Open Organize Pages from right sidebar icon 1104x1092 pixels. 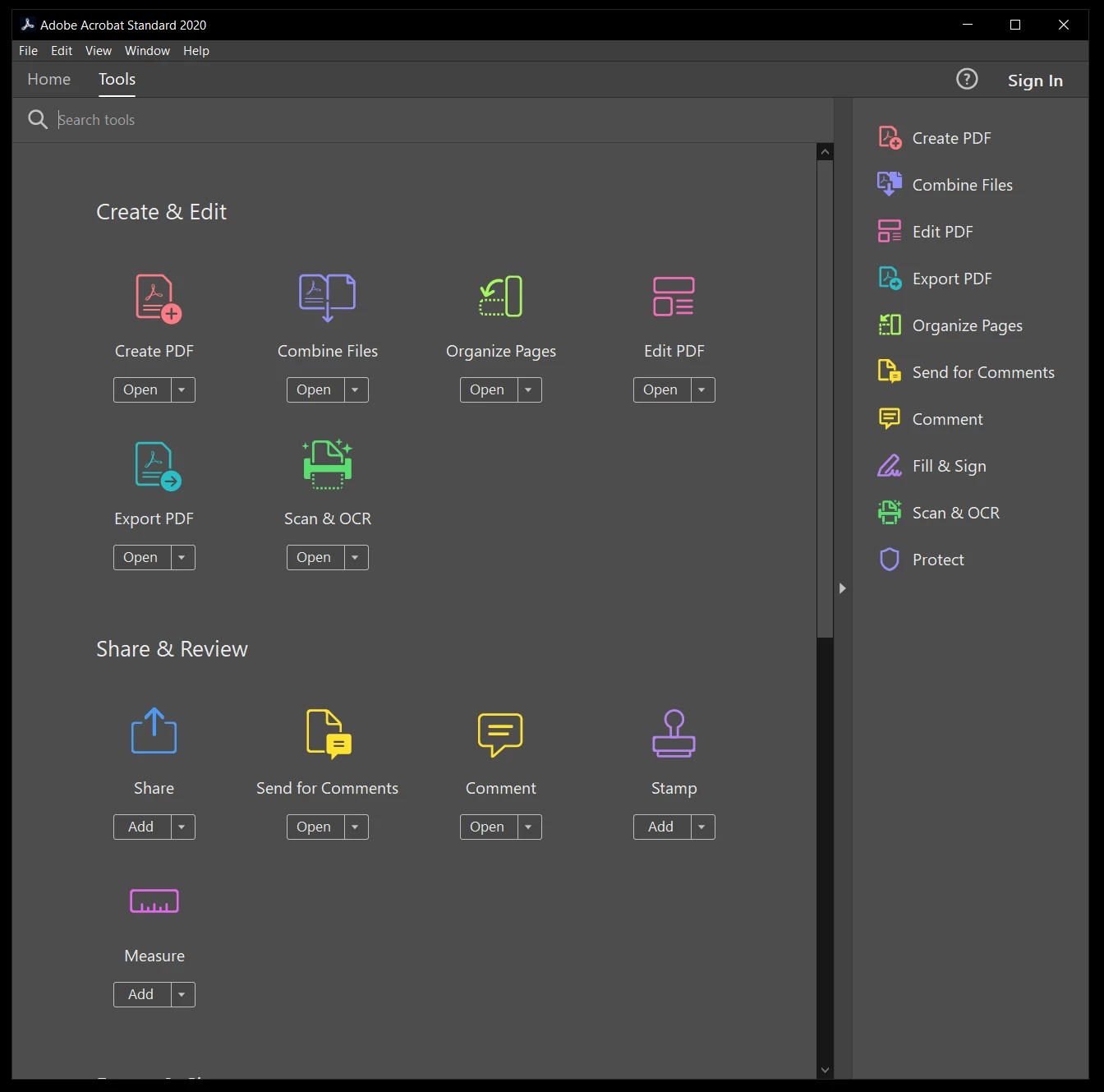pos(890,325)
